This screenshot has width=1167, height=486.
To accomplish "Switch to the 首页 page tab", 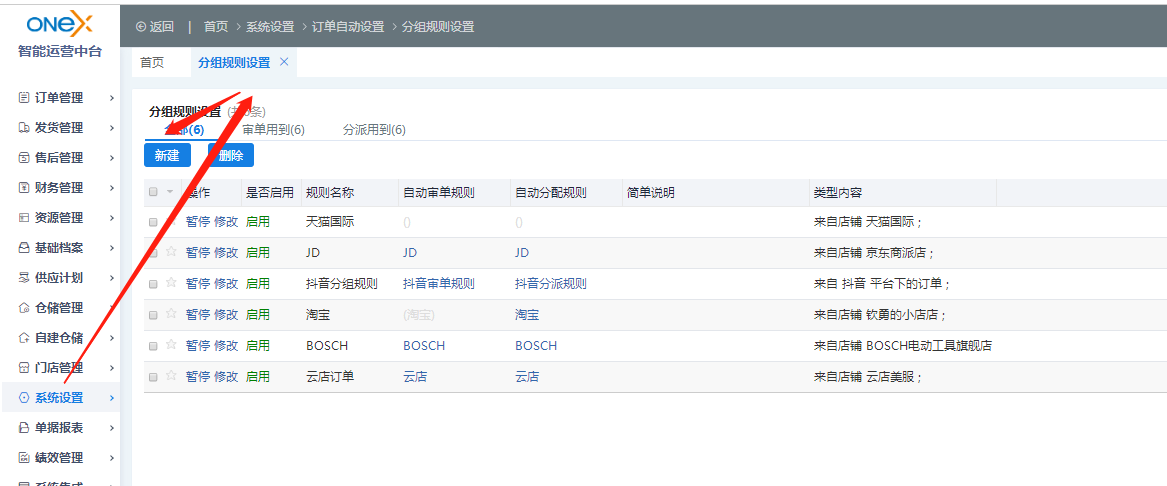I will 152,62.
